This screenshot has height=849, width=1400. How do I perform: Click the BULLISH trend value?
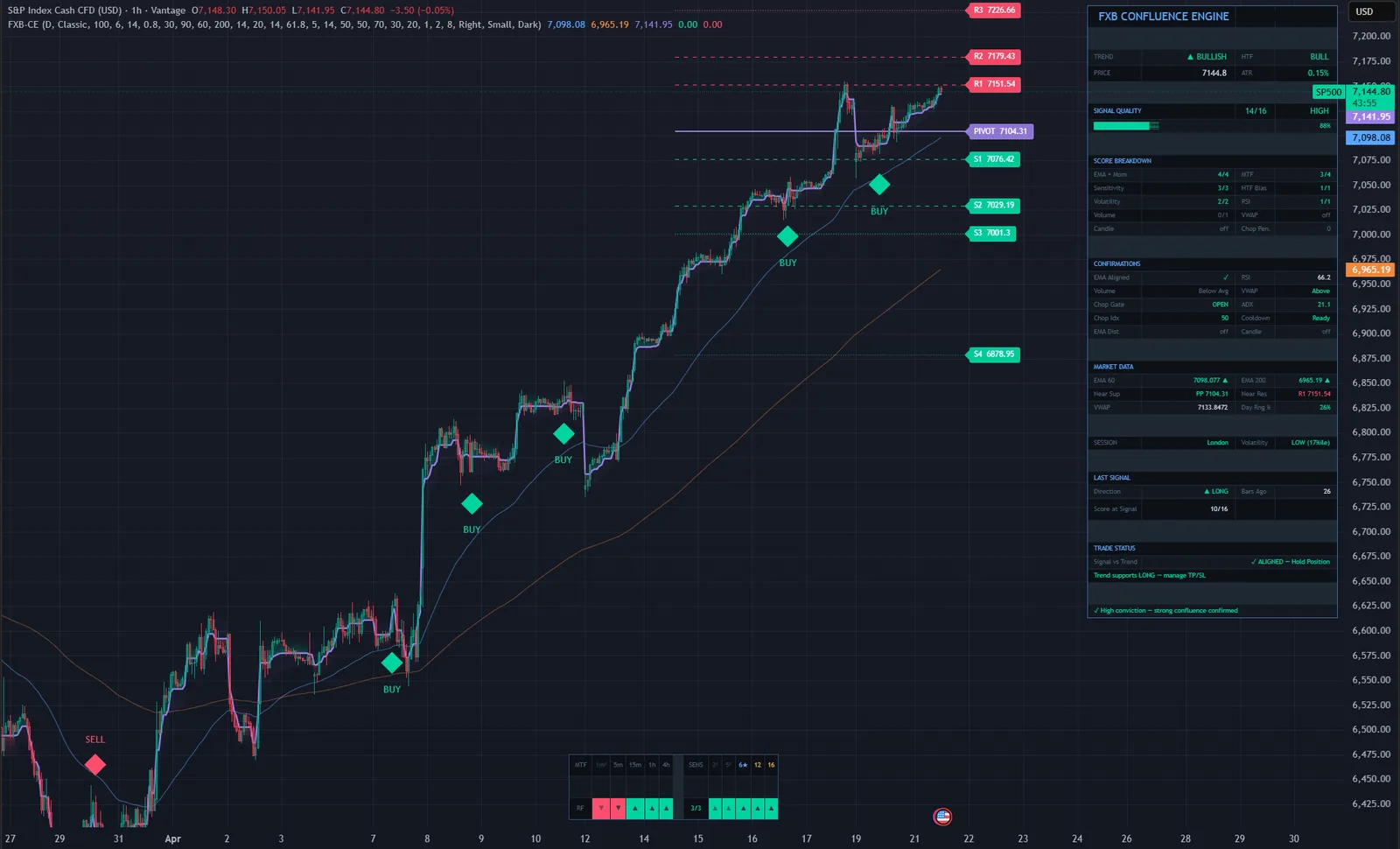click(x=1207, y=57)
